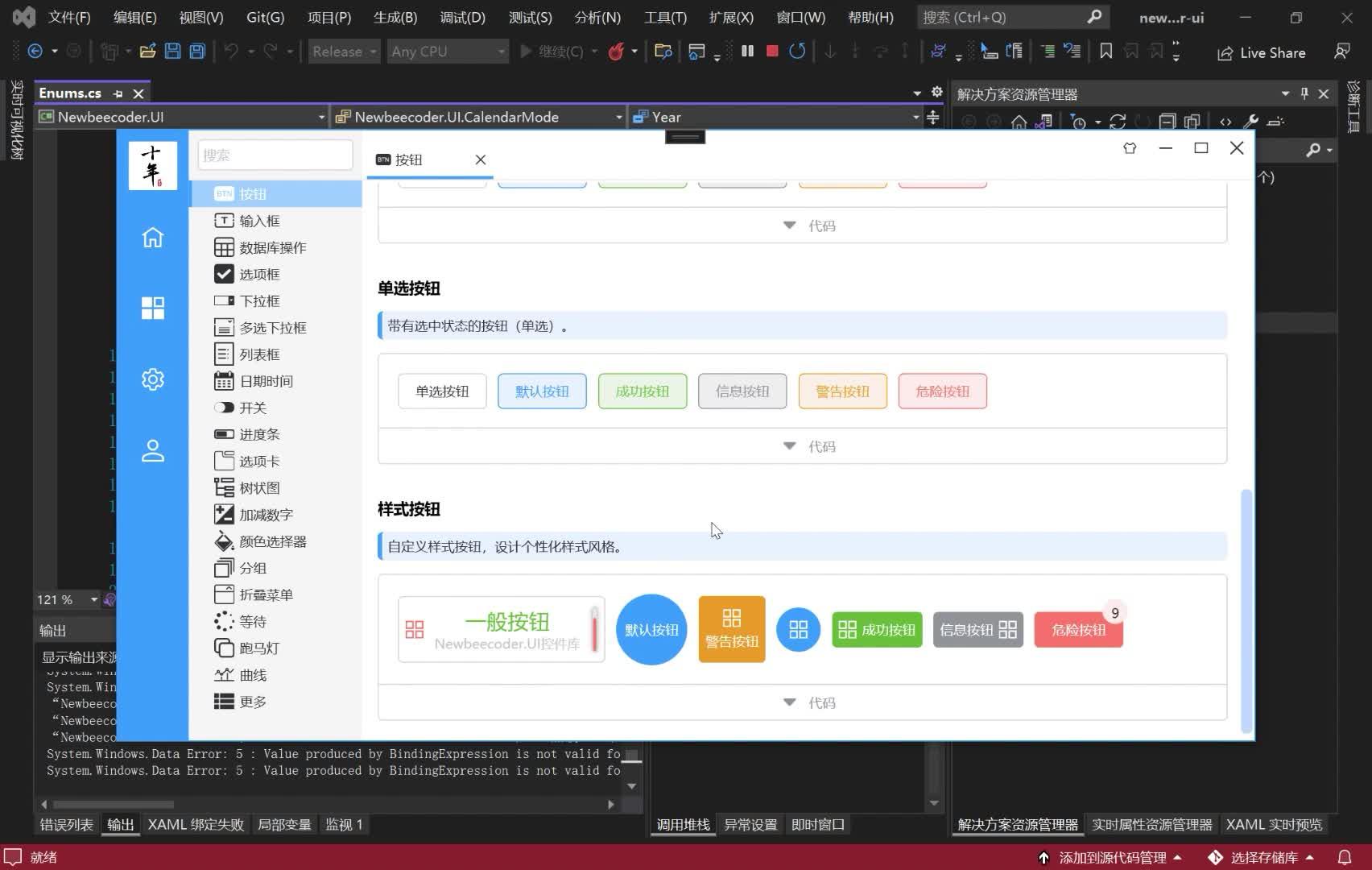The width and height of the screenshot is (1372, 870).
Task: Open the Home page in demo sidebar
Action: point(152,237)
